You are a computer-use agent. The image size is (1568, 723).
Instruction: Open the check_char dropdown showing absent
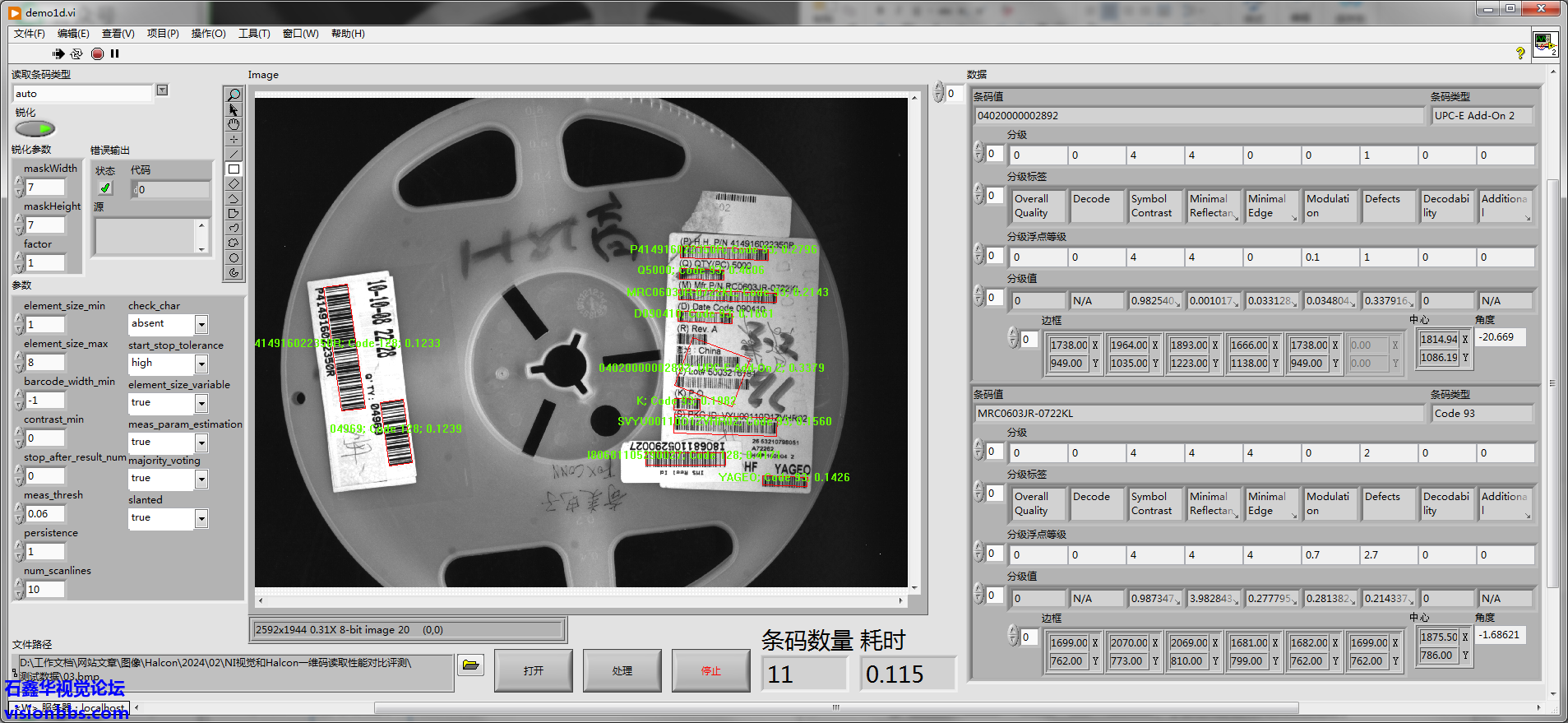click(x=201, y=324)
